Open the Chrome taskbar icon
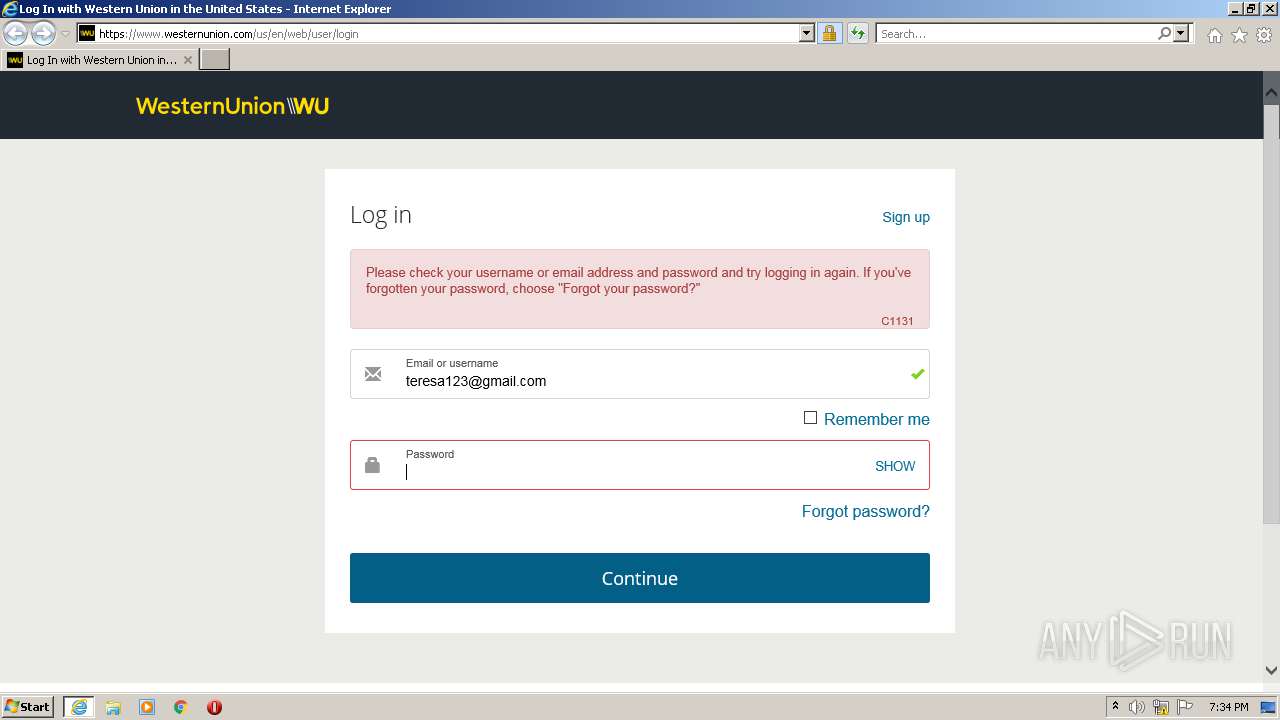 point(181,707)
